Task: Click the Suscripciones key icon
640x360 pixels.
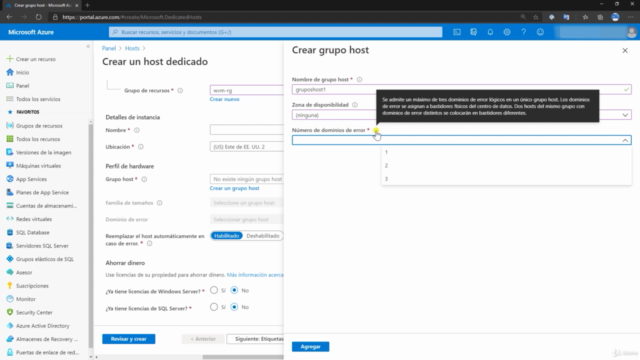Action: (x=10, y=286)
